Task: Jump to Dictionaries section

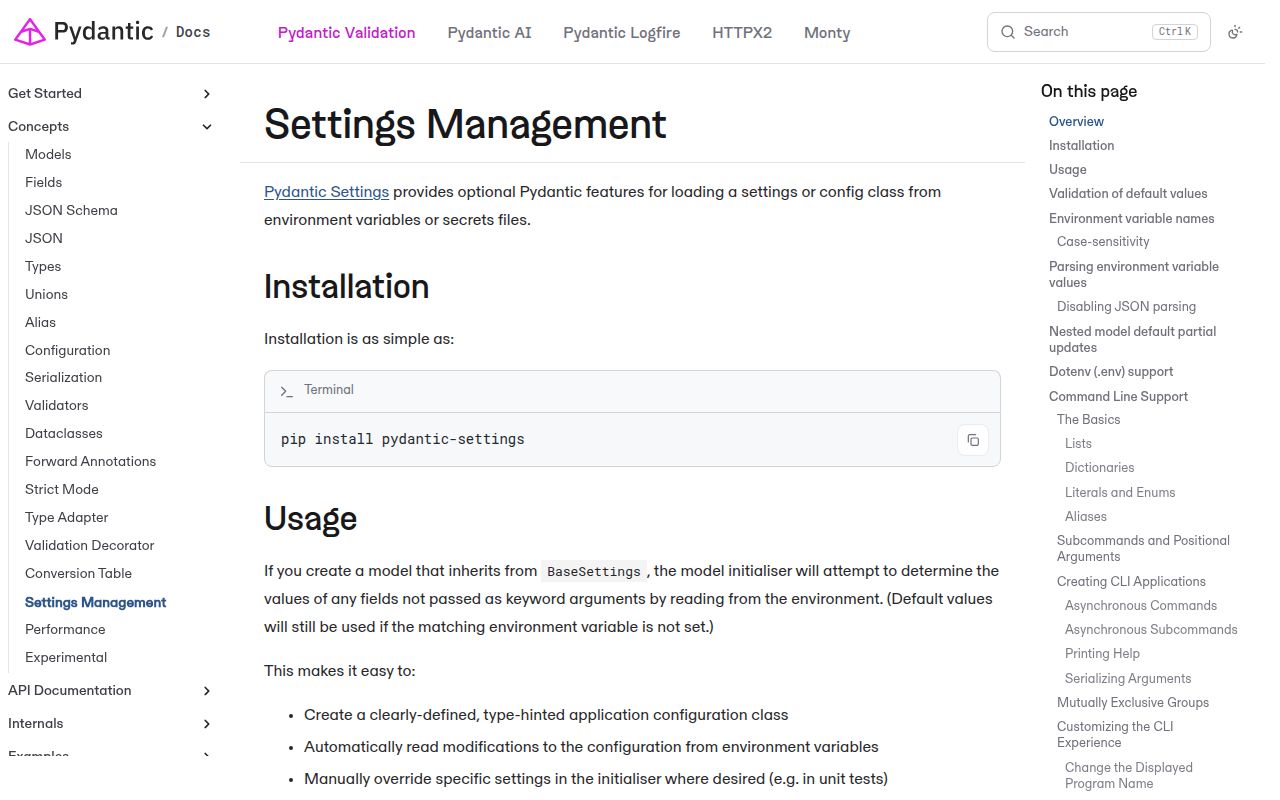Action: click(x=1099, y=467)
